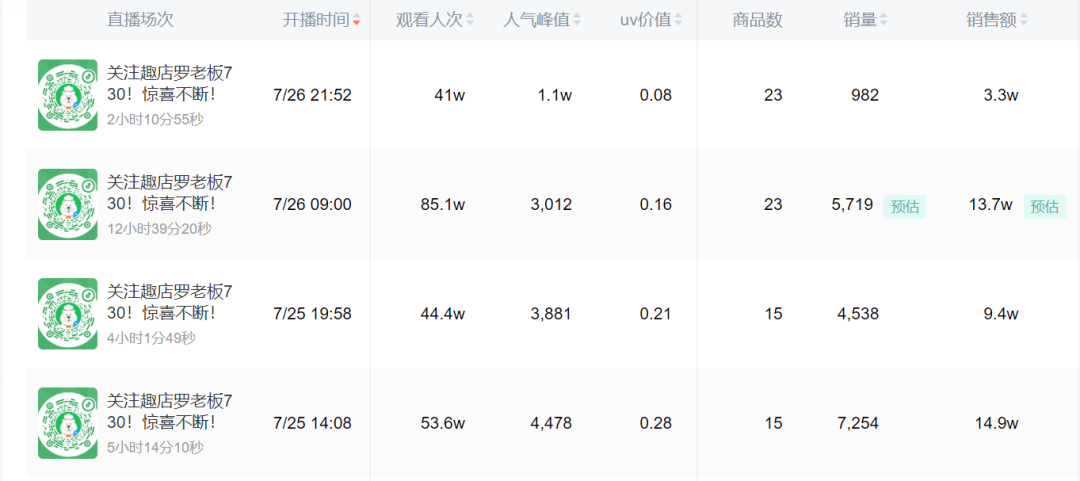The width and height of the screenshot is (1080, 481).
Task: Click the 预估 tag next to 5,719
Action: pos(904,206)
